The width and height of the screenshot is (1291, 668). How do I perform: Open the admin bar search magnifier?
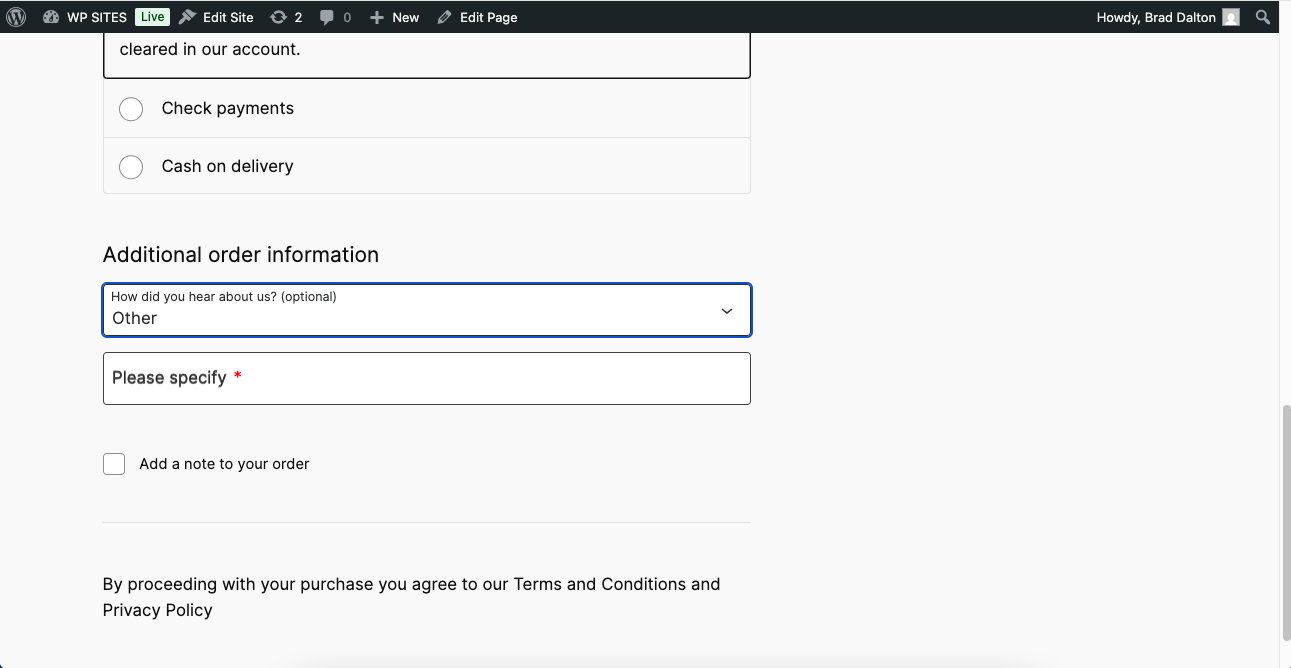click(1264, 17)
